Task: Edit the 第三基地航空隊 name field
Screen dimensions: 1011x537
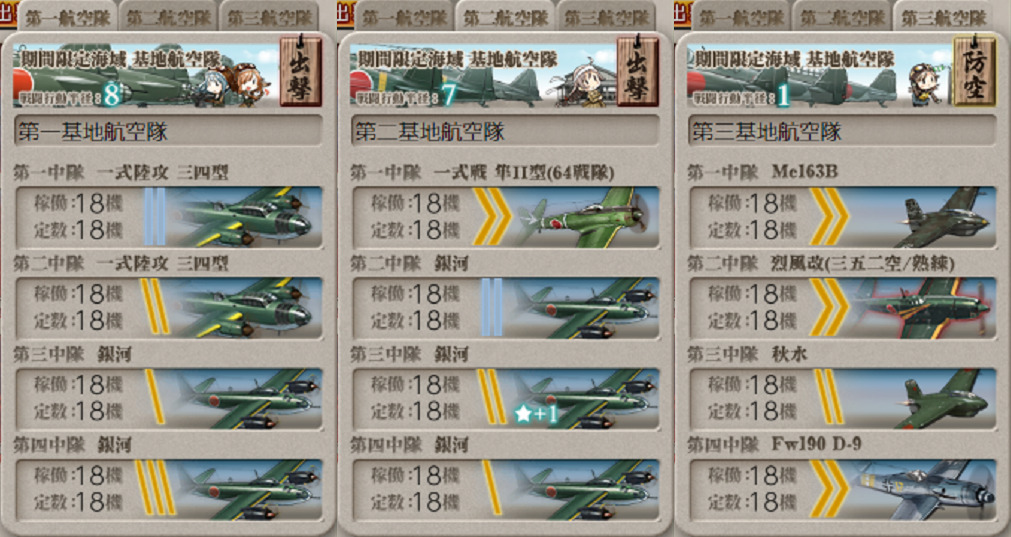Action: 843,132
